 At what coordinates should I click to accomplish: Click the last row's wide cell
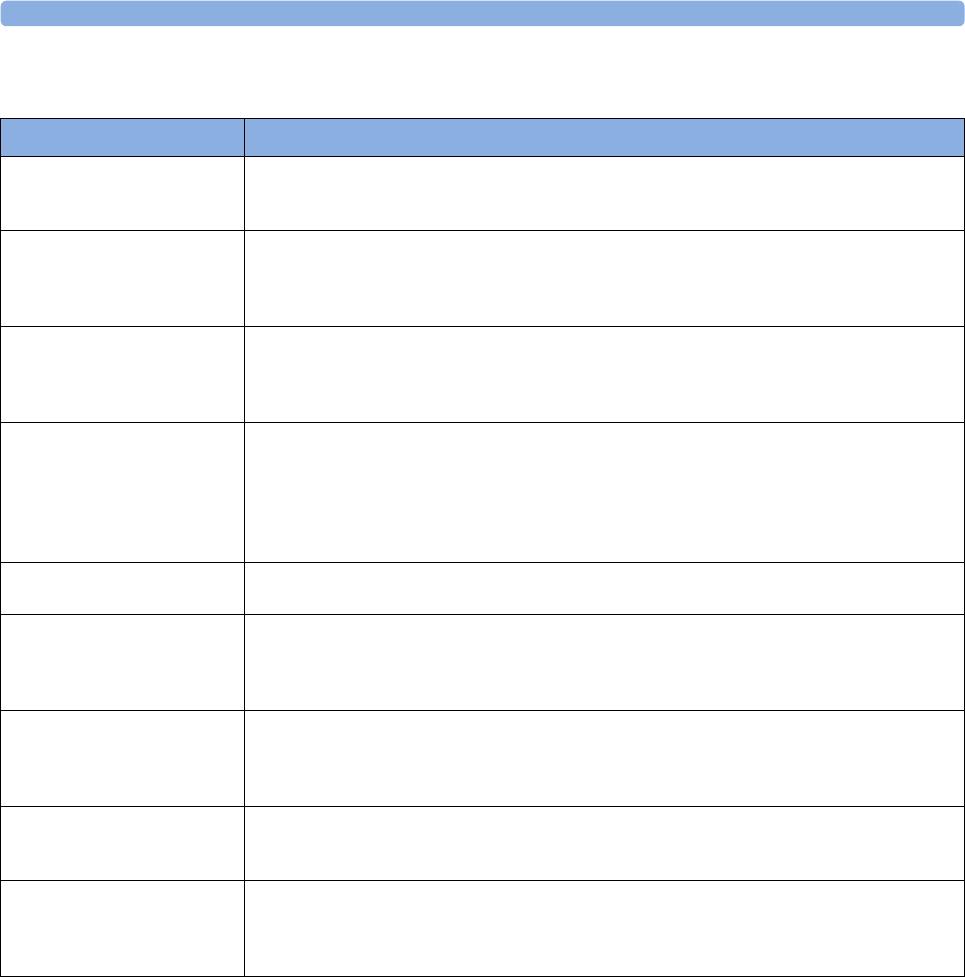tap(604, 928)
